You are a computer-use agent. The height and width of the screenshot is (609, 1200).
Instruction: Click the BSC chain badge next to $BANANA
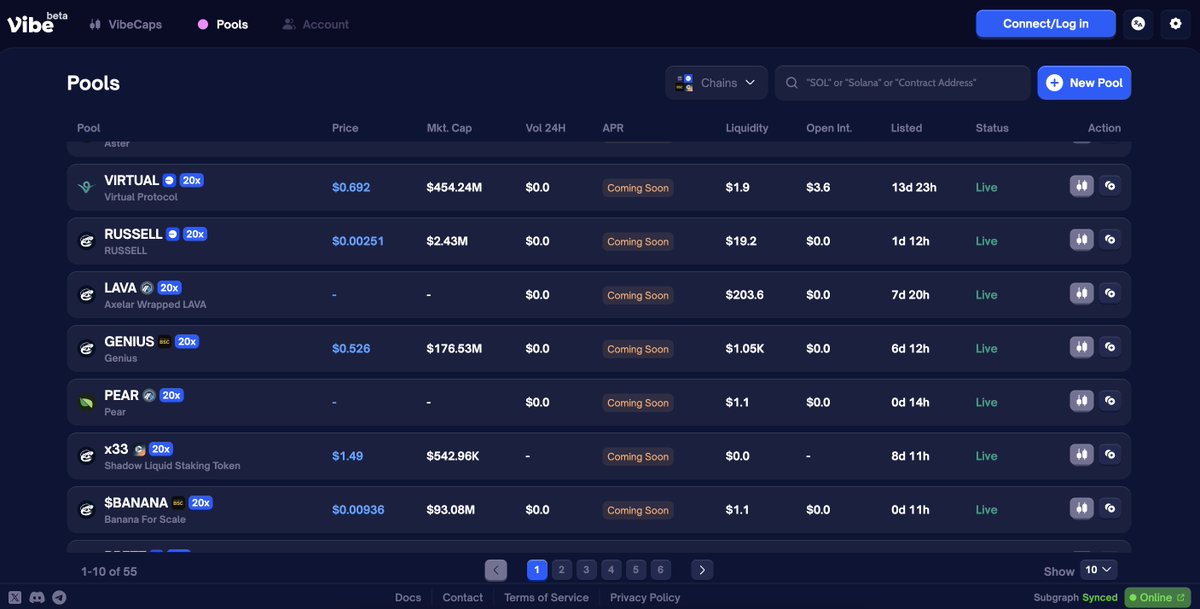pos(178,503)
